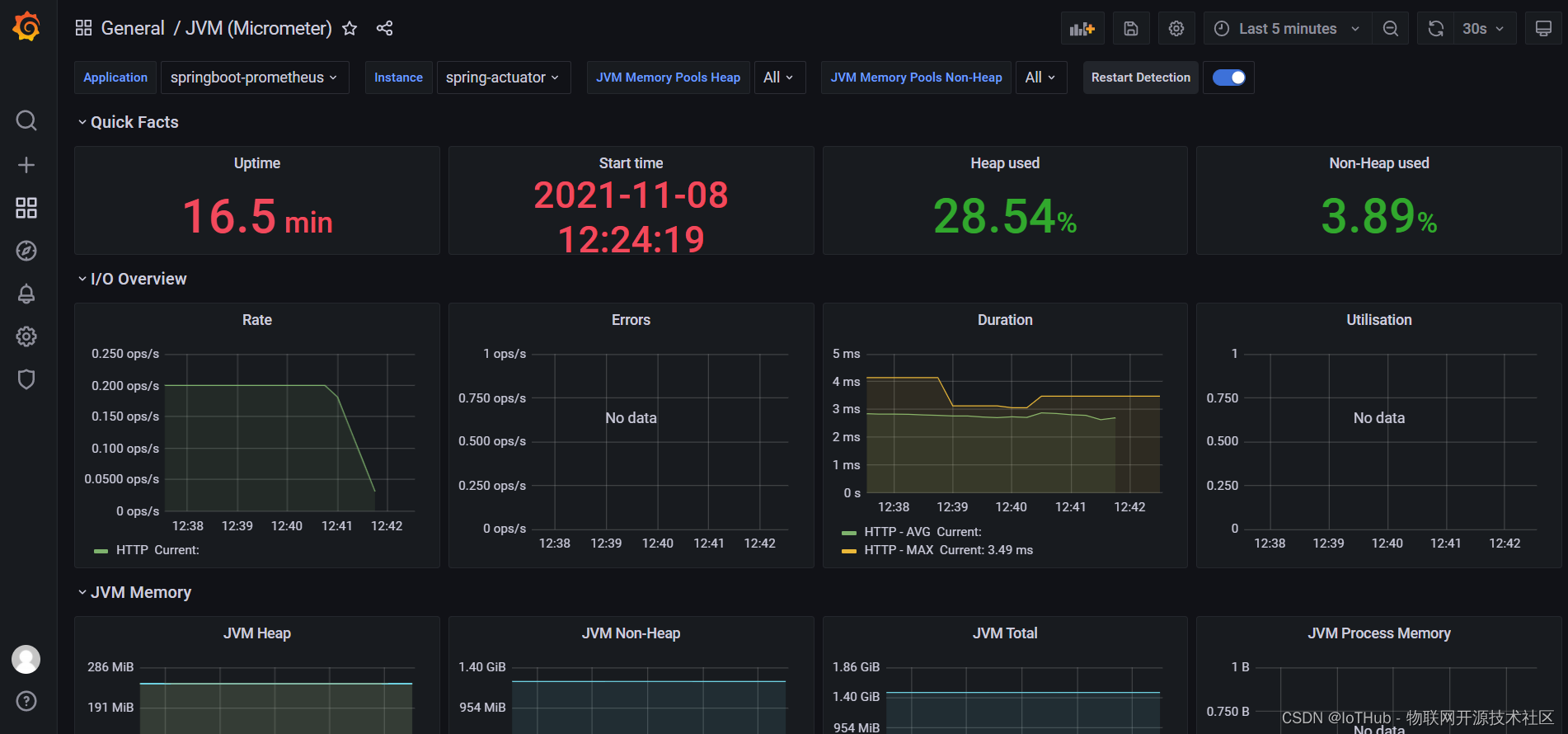Screen dimensions: 1568x734
Task: Open the JVM Memory Pools Heap All dropdown
Action: (x=778, y=78)
